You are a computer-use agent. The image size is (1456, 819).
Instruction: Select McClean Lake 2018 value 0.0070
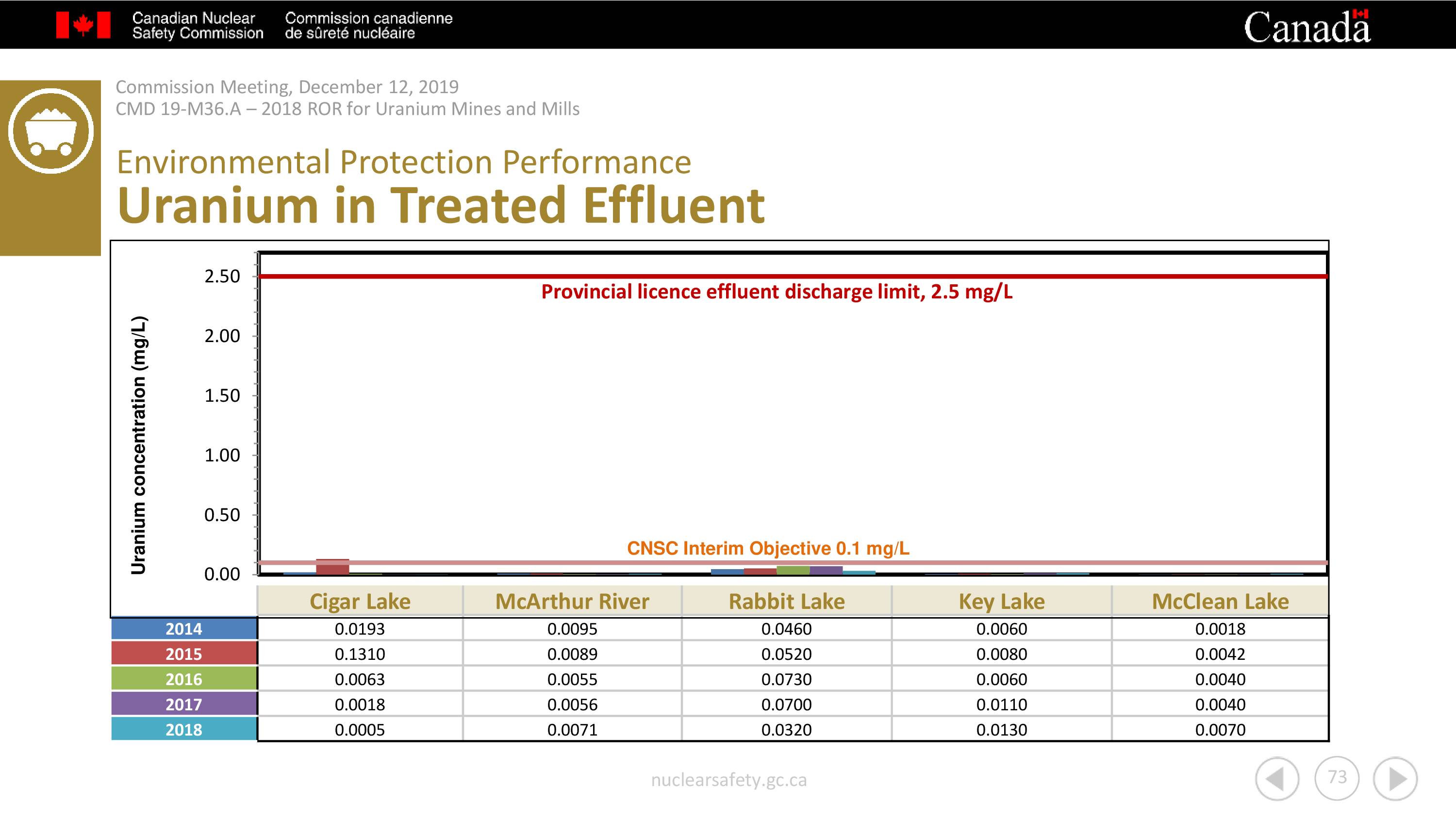tap(1220, 730)
